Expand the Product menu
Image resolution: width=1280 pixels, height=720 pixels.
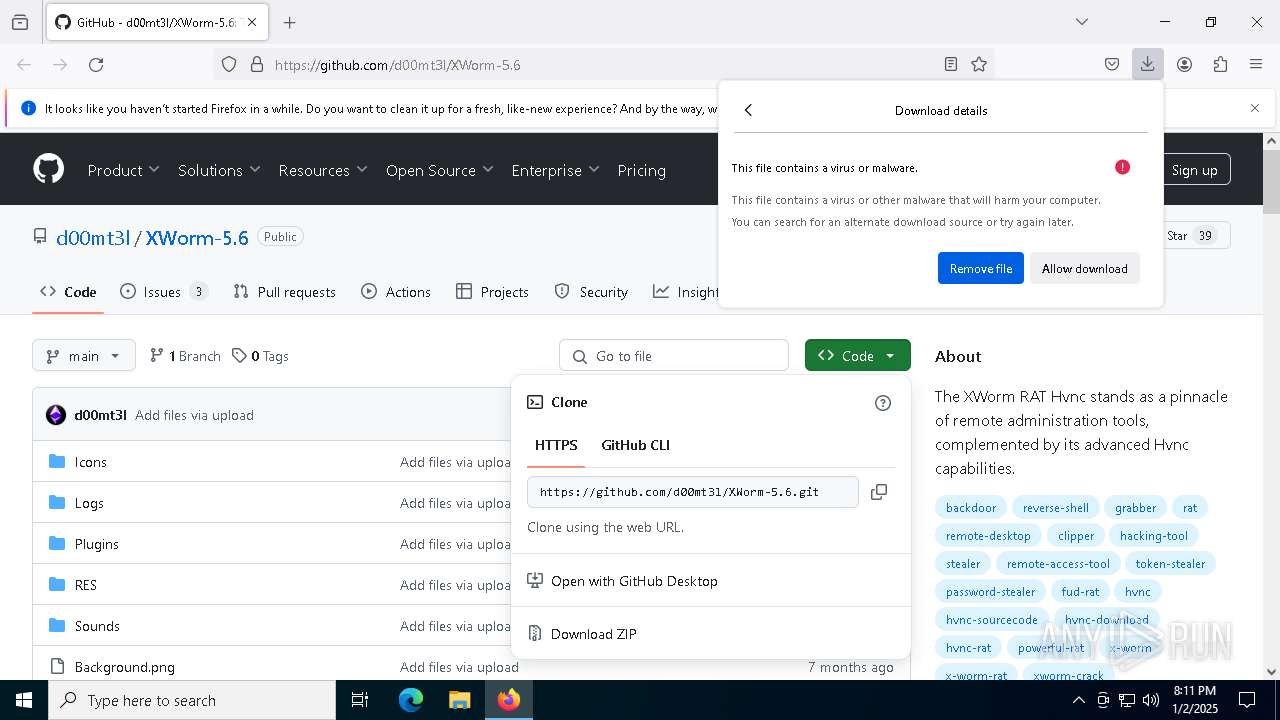124,170
